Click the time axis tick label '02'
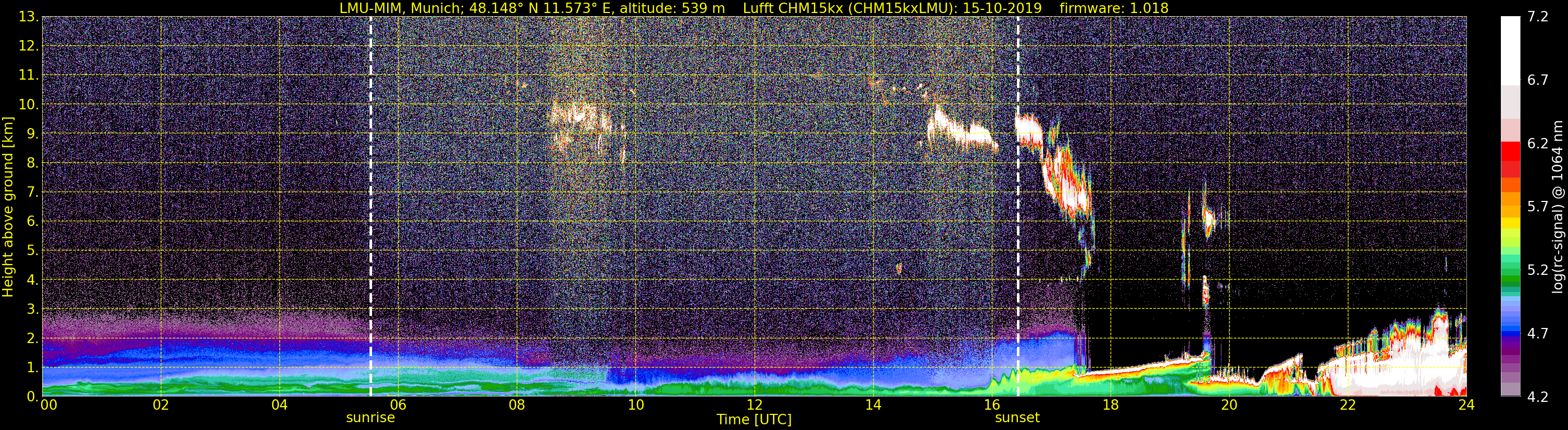1568x430 pixels. tap(161, 405)
